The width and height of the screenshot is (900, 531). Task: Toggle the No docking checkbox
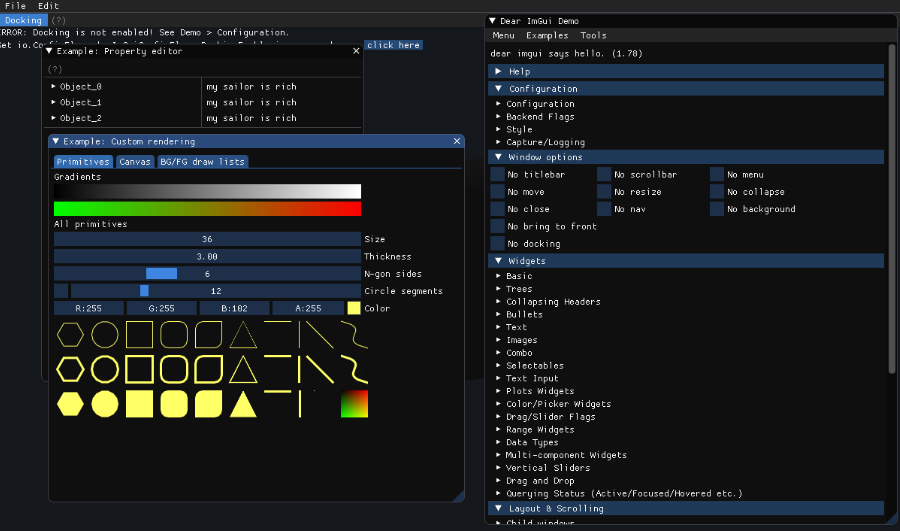pos(498,244)
